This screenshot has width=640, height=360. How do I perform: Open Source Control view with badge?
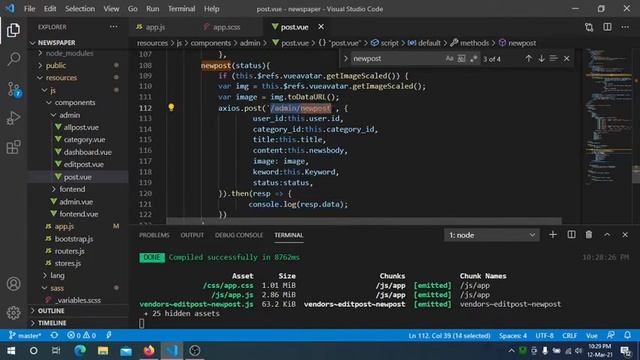coord(13,89)
